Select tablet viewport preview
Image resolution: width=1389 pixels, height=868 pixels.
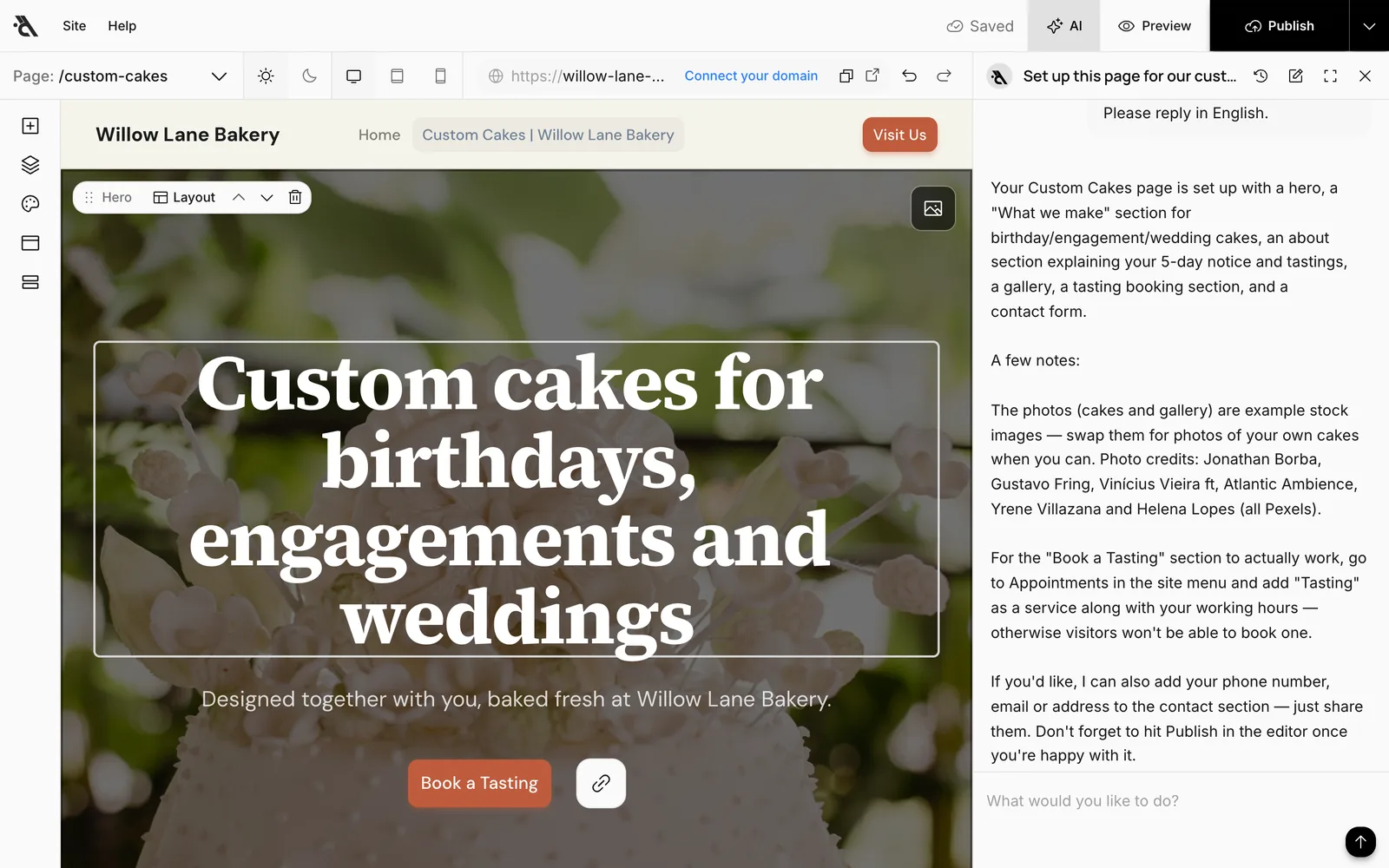(x=397, y=76)
